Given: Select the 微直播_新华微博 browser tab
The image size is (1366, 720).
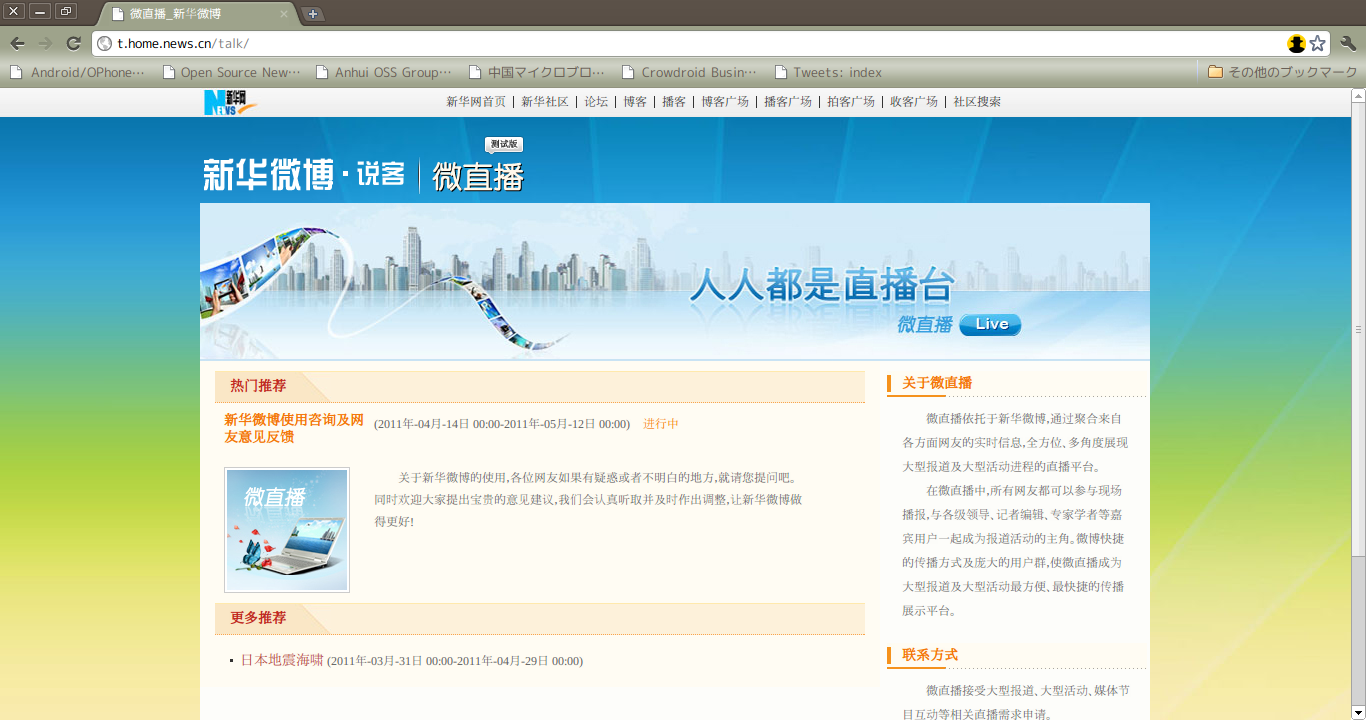Looking at the screenshot, I should 197,14.
